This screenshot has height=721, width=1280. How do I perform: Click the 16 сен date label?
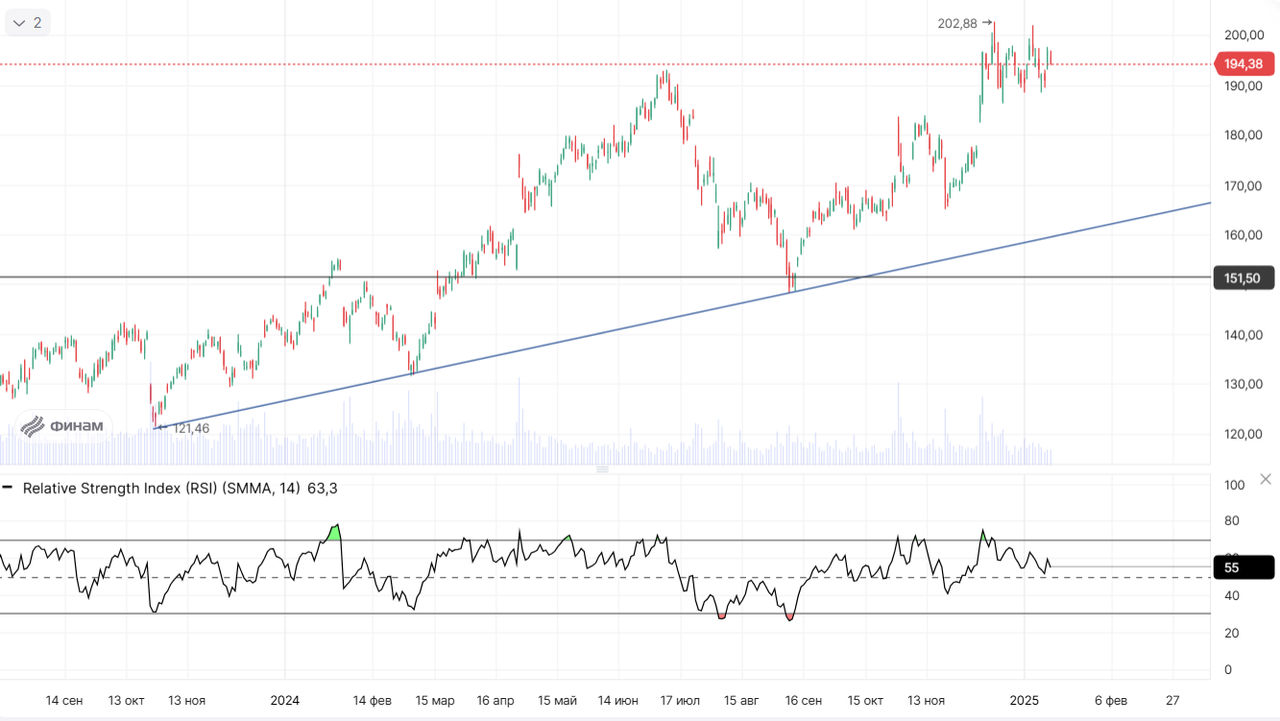coord(804,700)
